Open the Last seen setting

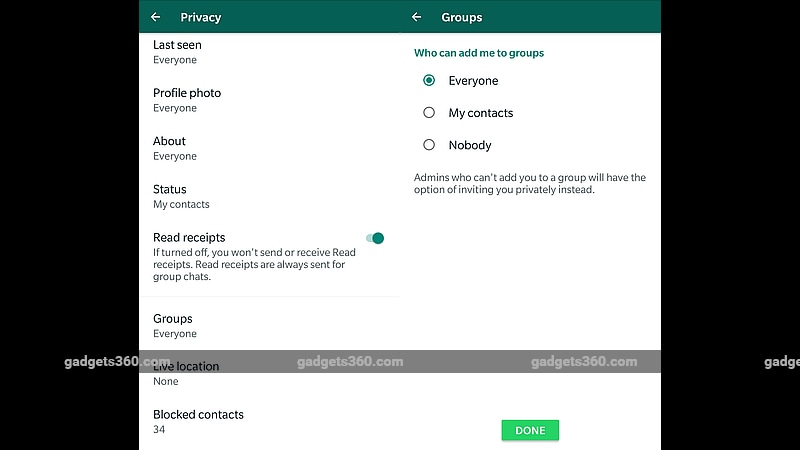click(177, 52)
